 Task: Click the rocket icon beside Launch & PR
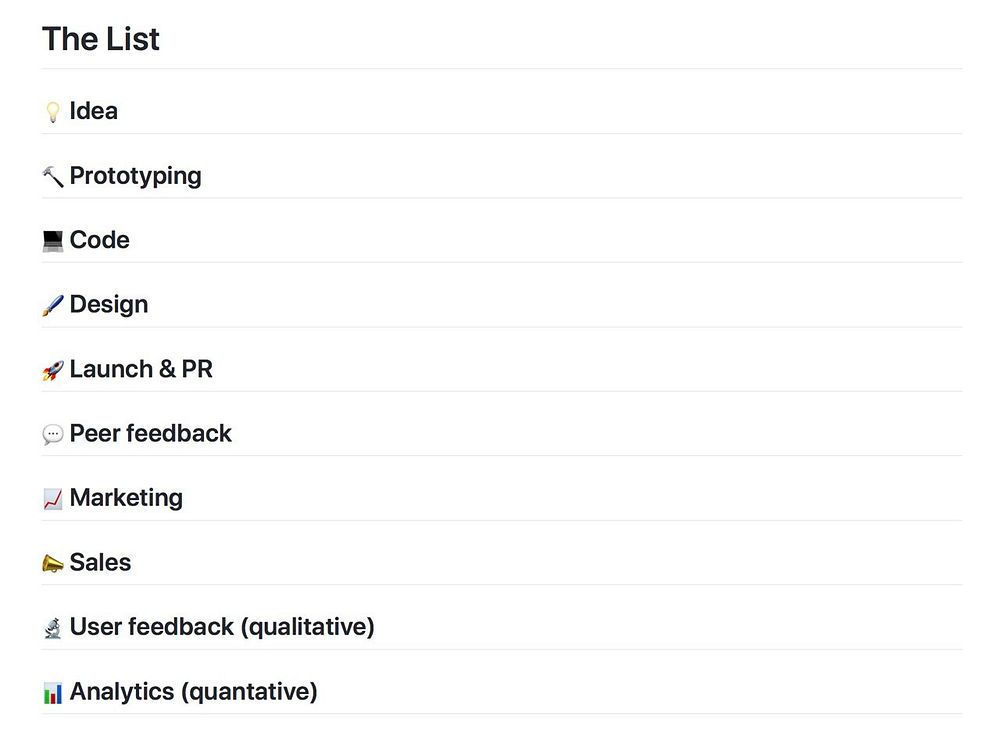coord(53,370)
